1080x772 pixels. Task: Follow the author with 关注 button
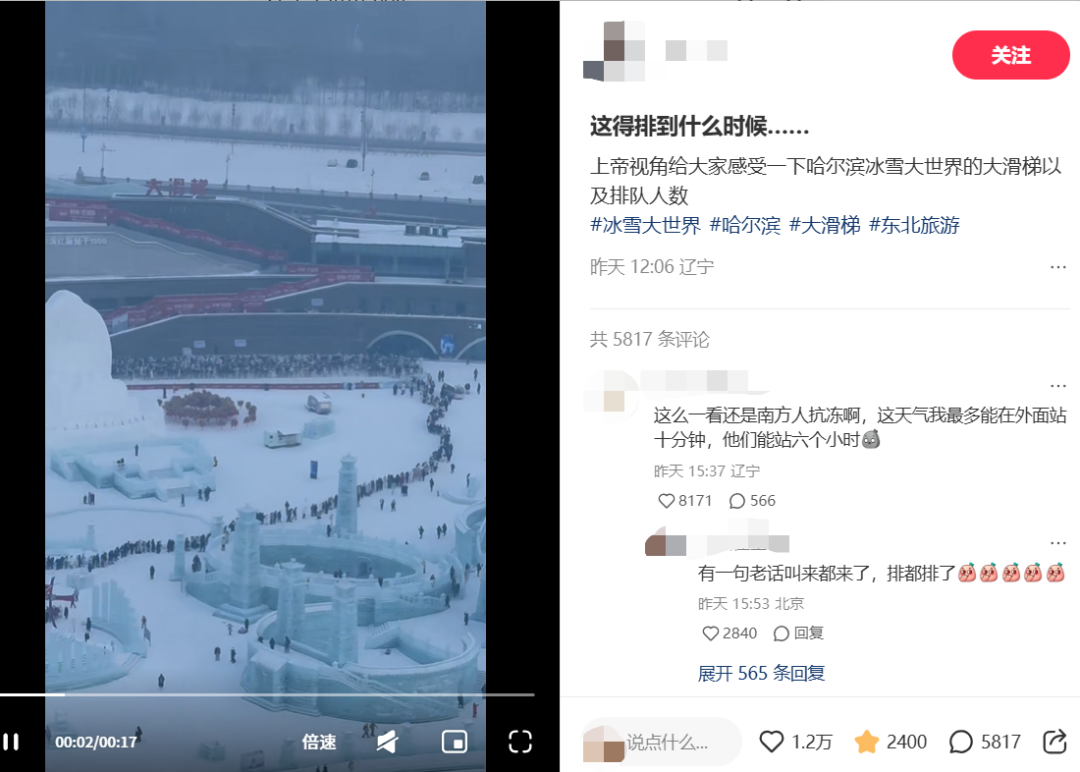pyautogui.click(x=1010, y=55)
